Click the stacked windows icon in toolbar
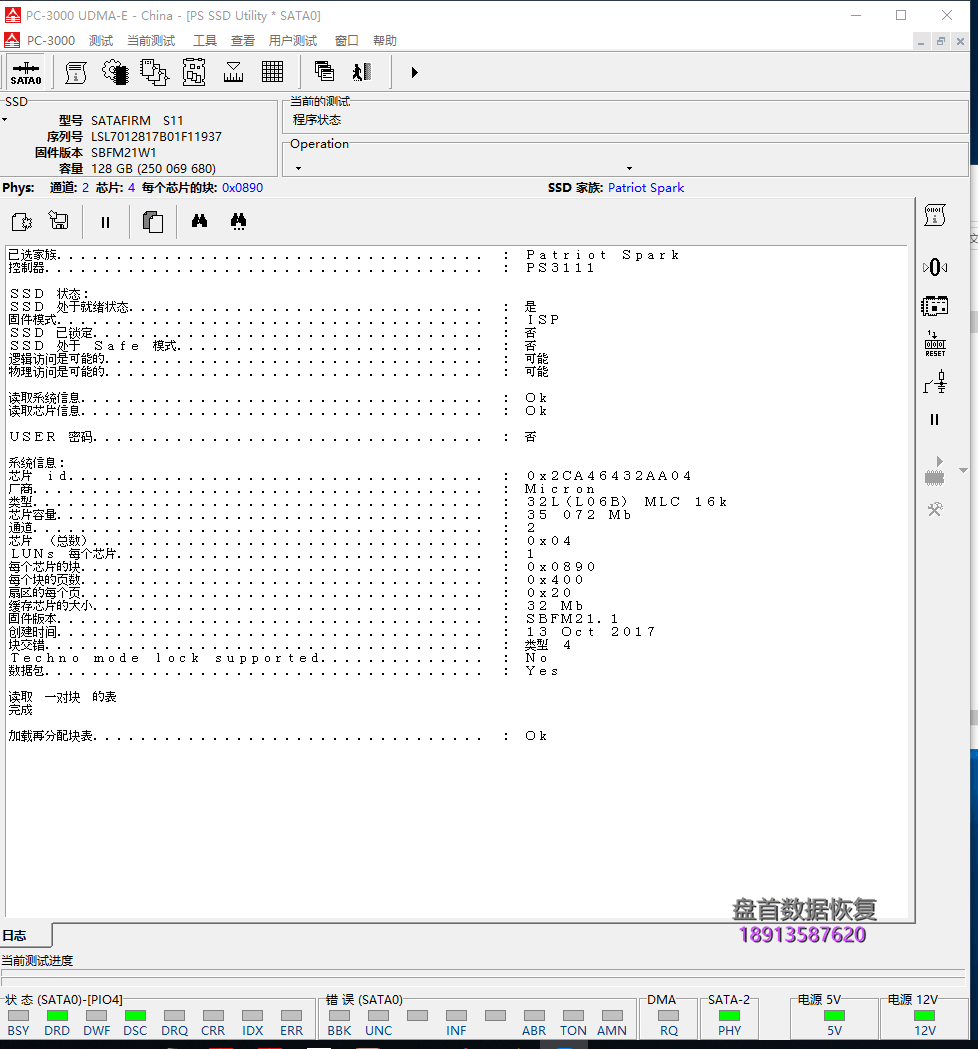 coord(324,72)
